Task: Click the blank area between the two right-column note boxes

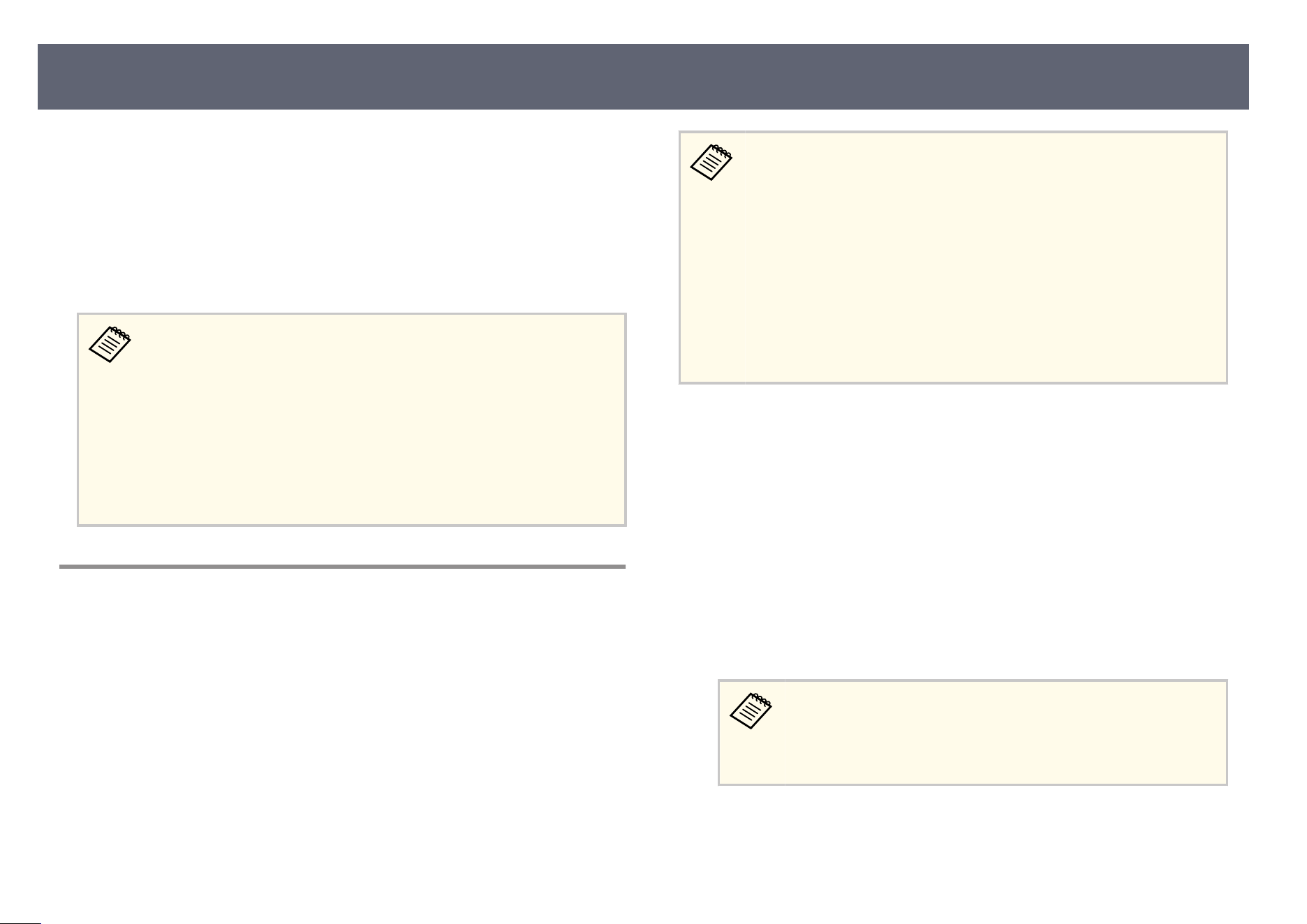Action: 953,530
